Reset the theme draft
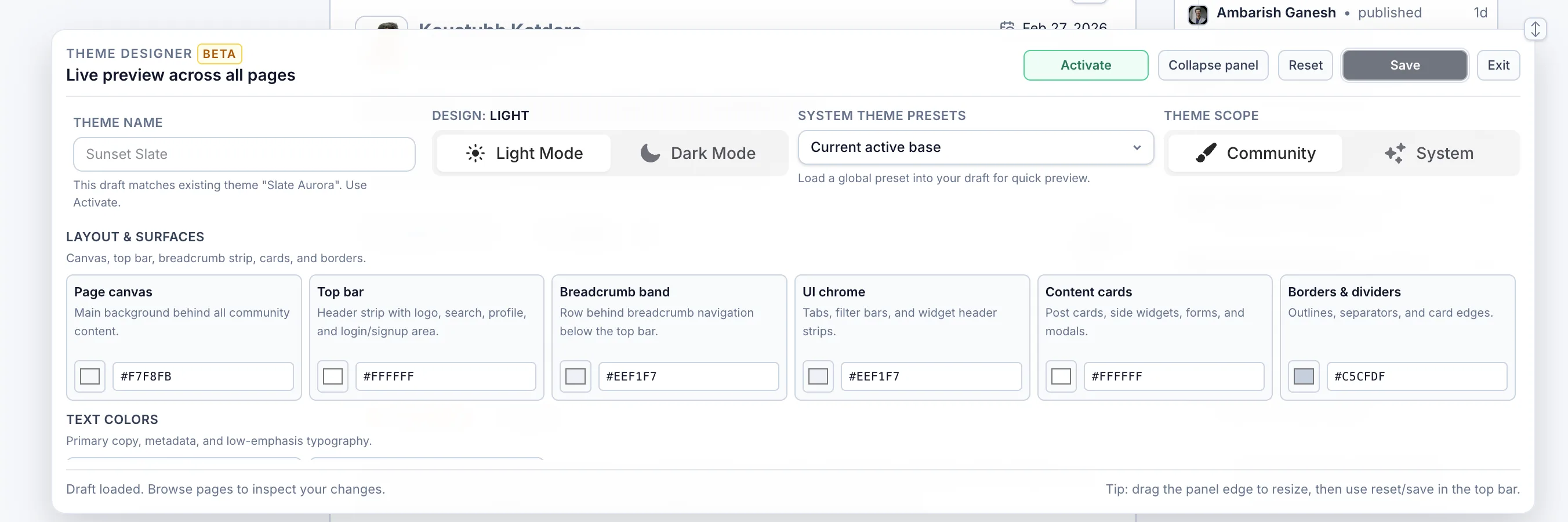Screen dimensions: 1568x522 click(x=1305, y=65)
